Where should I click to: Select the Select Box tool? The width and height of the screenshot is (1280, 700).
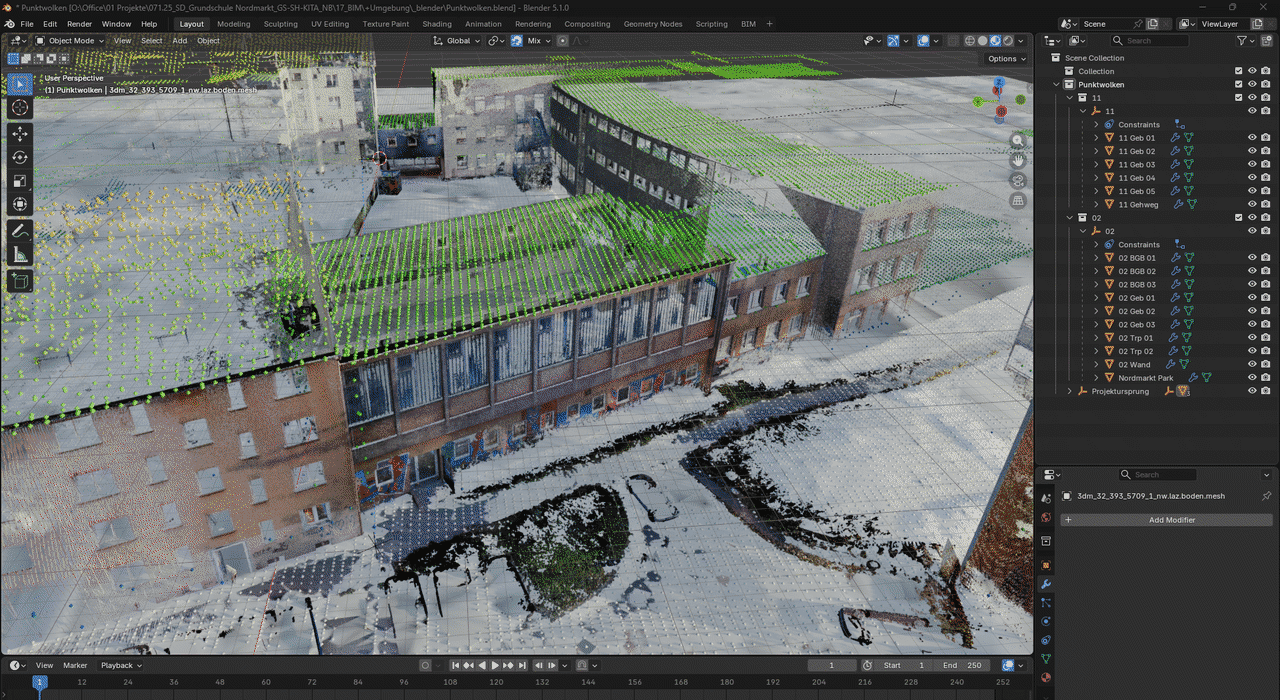pyautogui.click(x=20, y=84)
